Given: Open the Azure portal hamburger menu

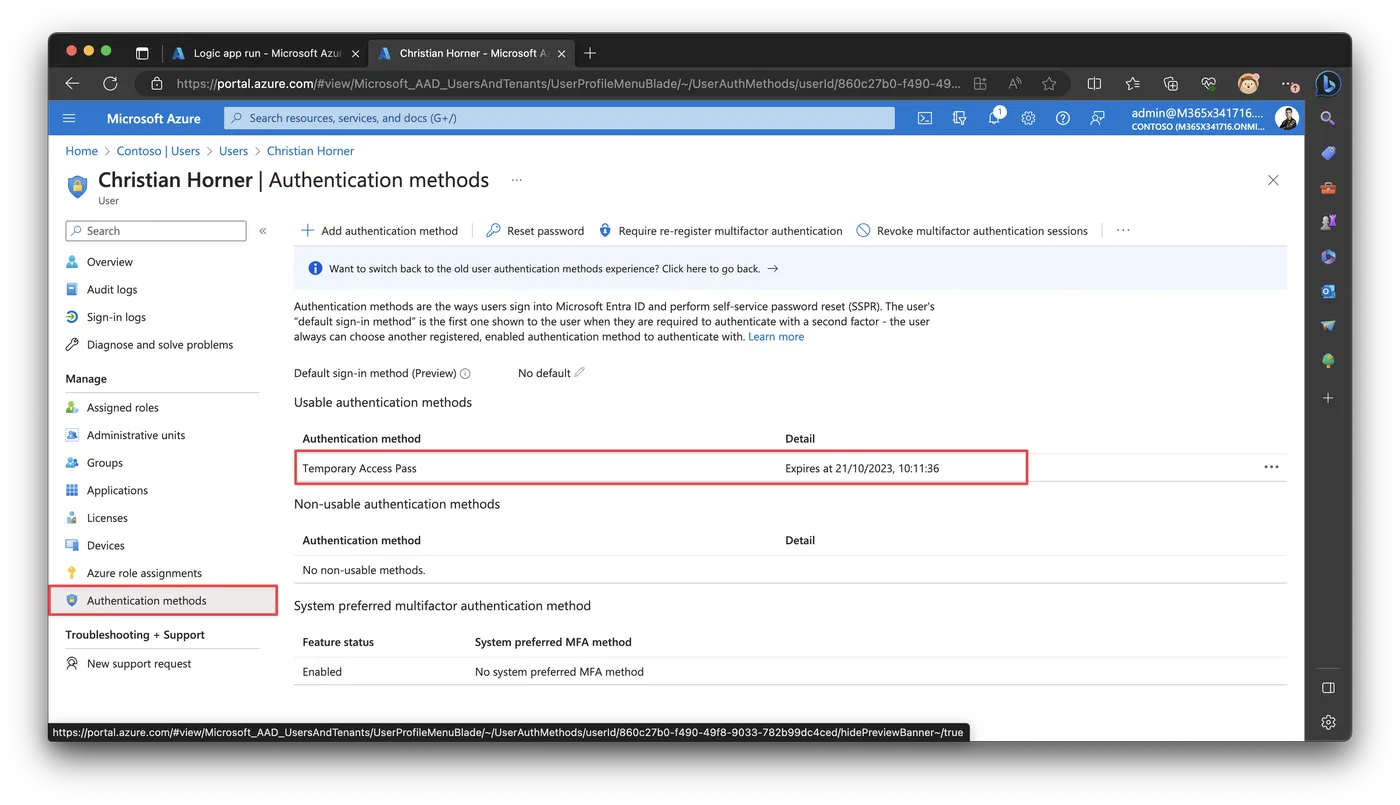Looking at the screenshot, I should [69, 118].
